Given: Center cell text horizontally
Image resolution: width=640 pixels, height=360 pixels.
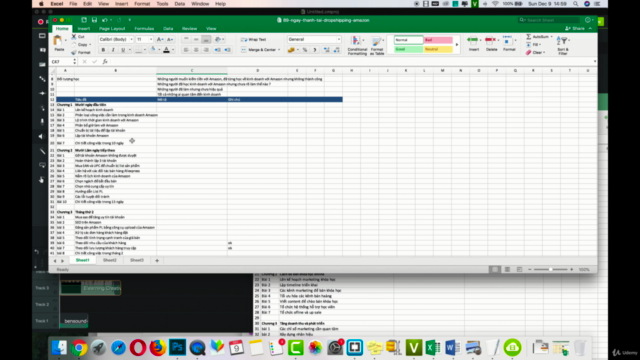Looking at the screenshot, I should click(x=196, y=50).
